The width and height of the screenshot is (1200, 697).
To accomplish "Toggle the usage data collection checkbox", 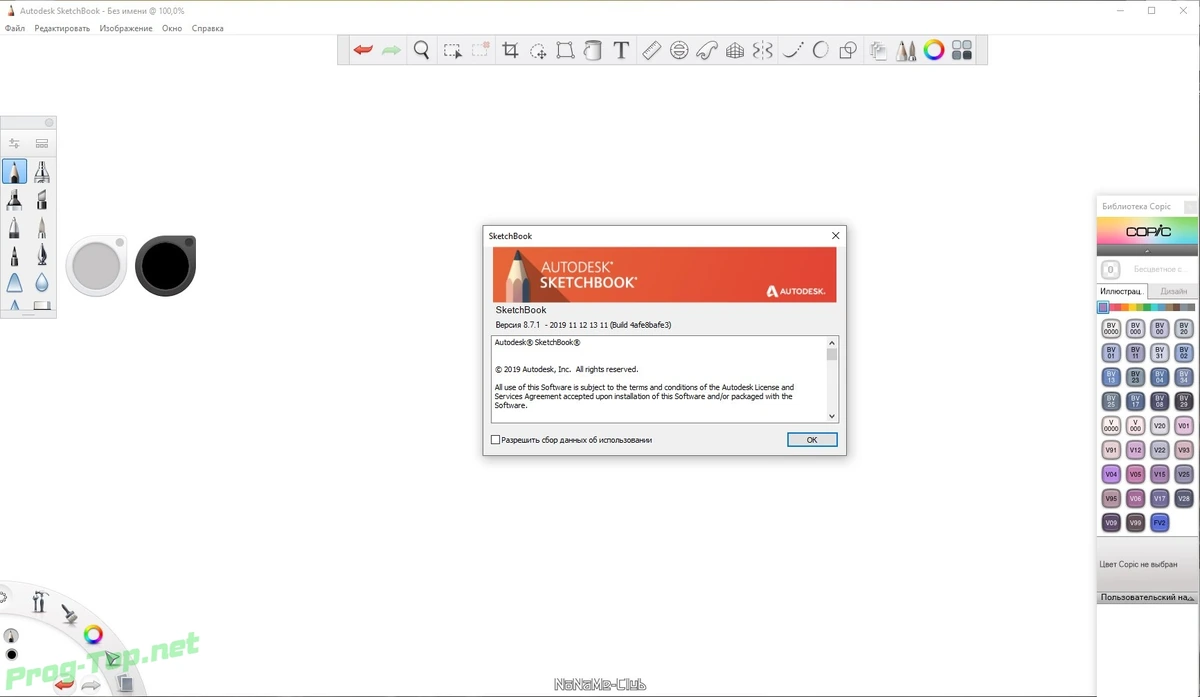I will coord(495,440).
